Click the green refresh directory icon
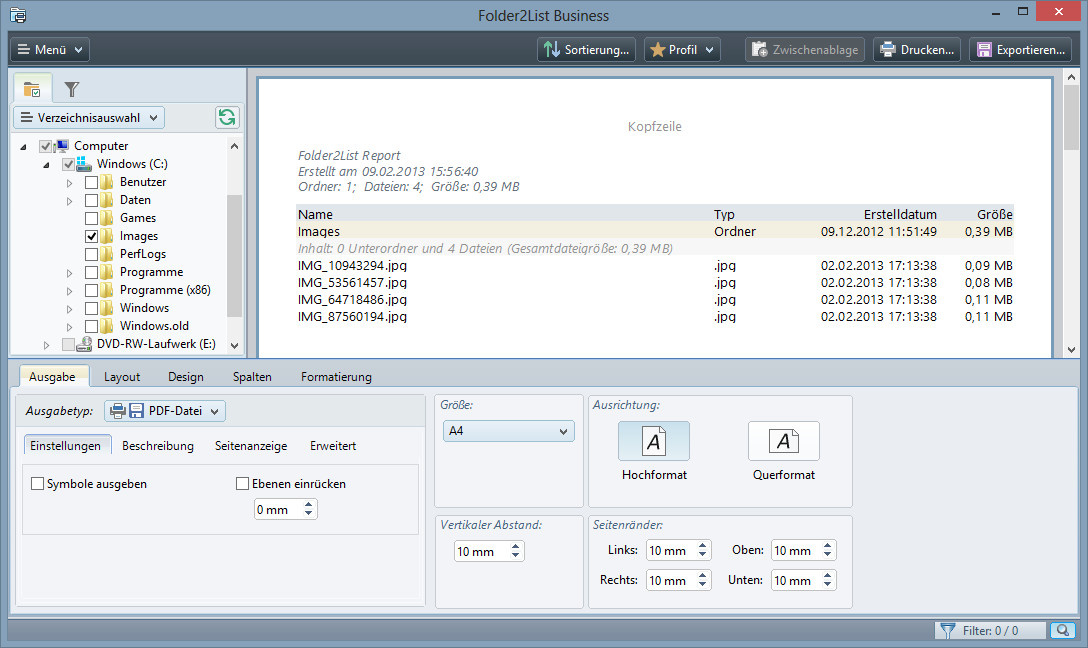1088x648 pixels. coord(228,118)
